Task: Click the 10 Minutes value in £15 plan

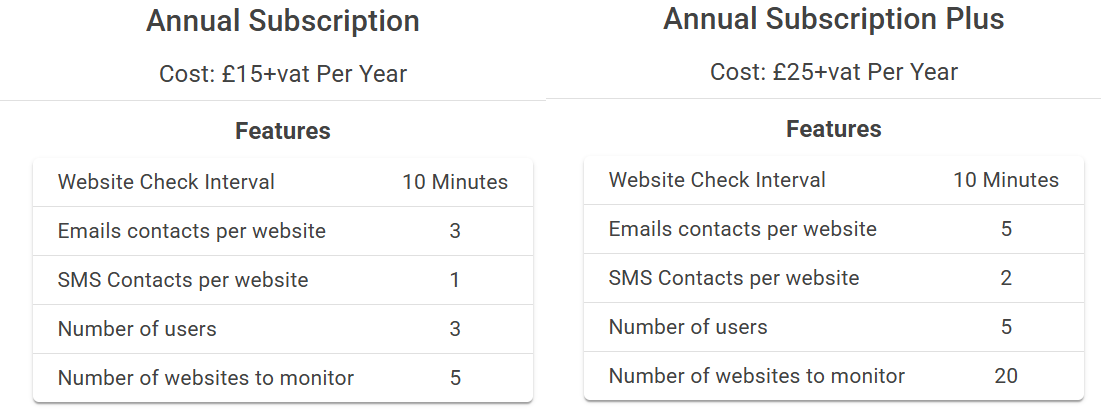Action: click(x=455, y=182)
